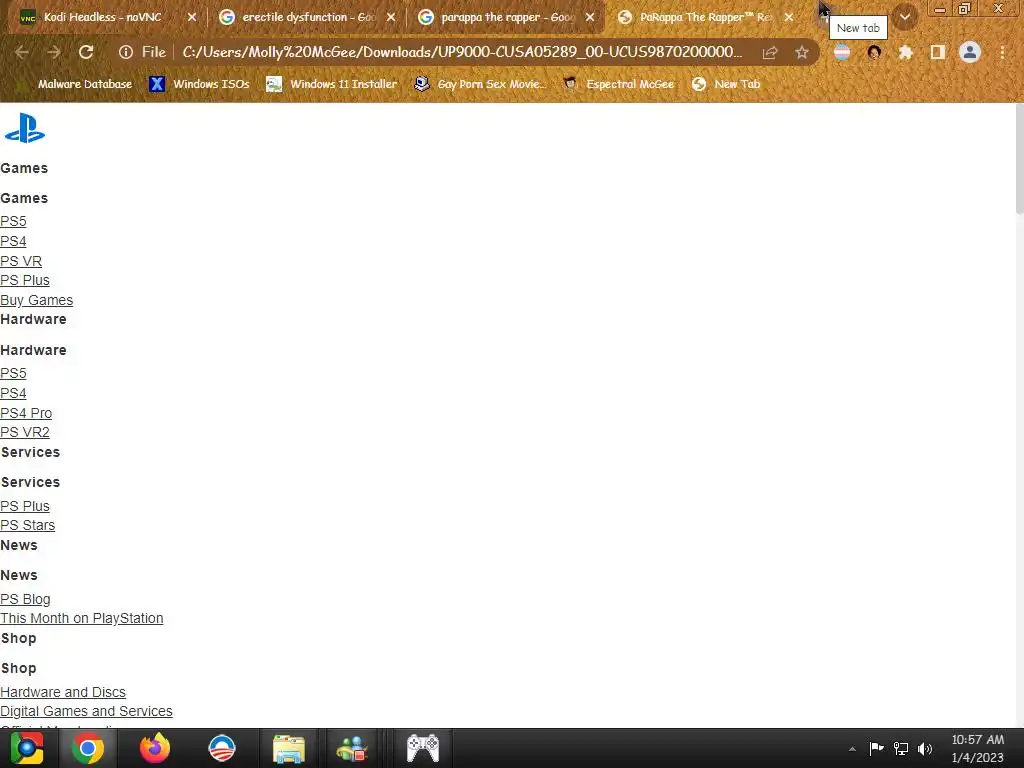
Task: Click the Chrome taskbar icon
Action: point(88,748)
